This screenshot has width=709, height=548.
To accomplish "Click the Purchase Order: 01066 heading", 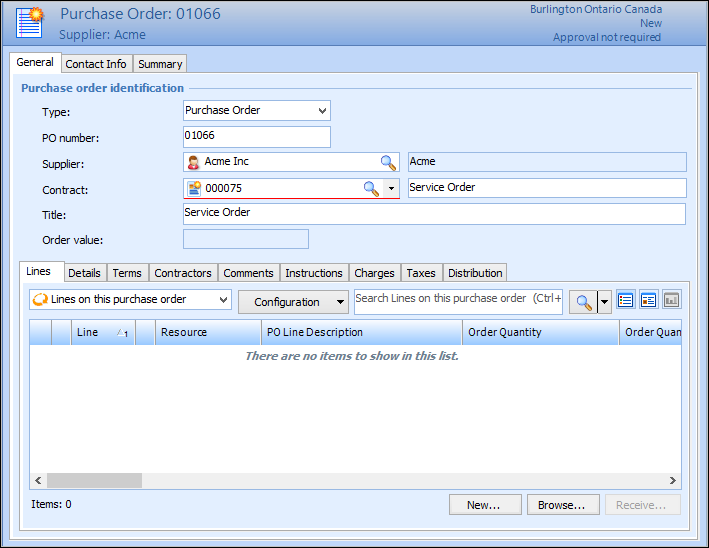I will pos(141,14).
